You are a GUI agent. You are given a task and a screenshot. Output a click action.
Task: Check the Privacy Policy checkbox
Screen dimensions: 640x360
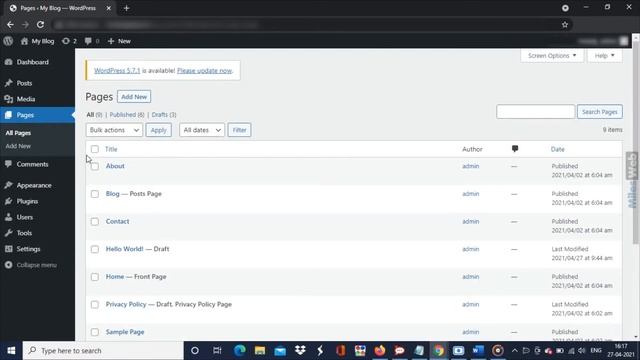95,305
